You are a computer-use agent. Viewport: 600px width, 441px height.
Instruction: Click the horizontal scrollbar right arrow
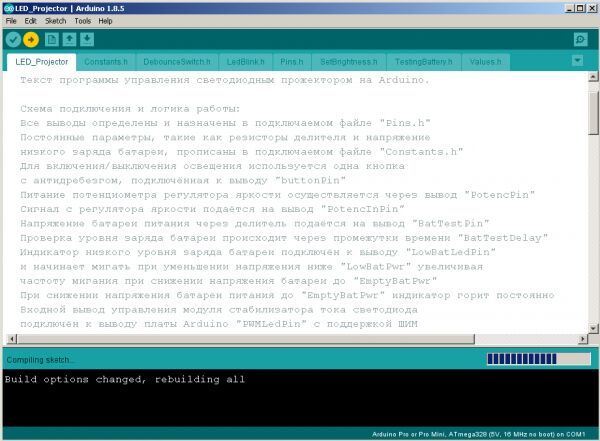point(583,339)
